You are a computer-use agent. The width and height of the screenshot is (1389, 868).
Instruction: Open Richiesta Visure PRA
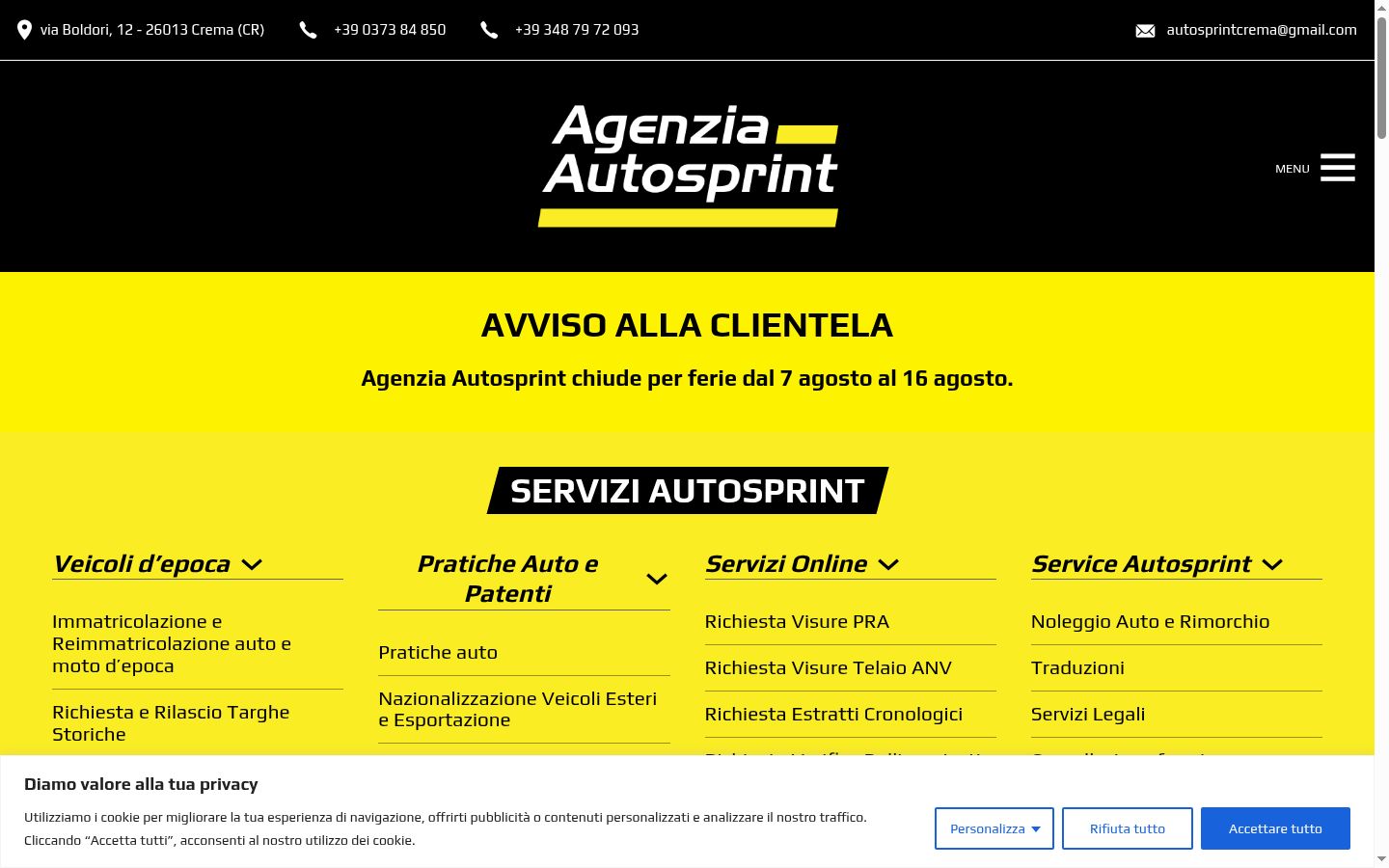(x=797, y=622)
